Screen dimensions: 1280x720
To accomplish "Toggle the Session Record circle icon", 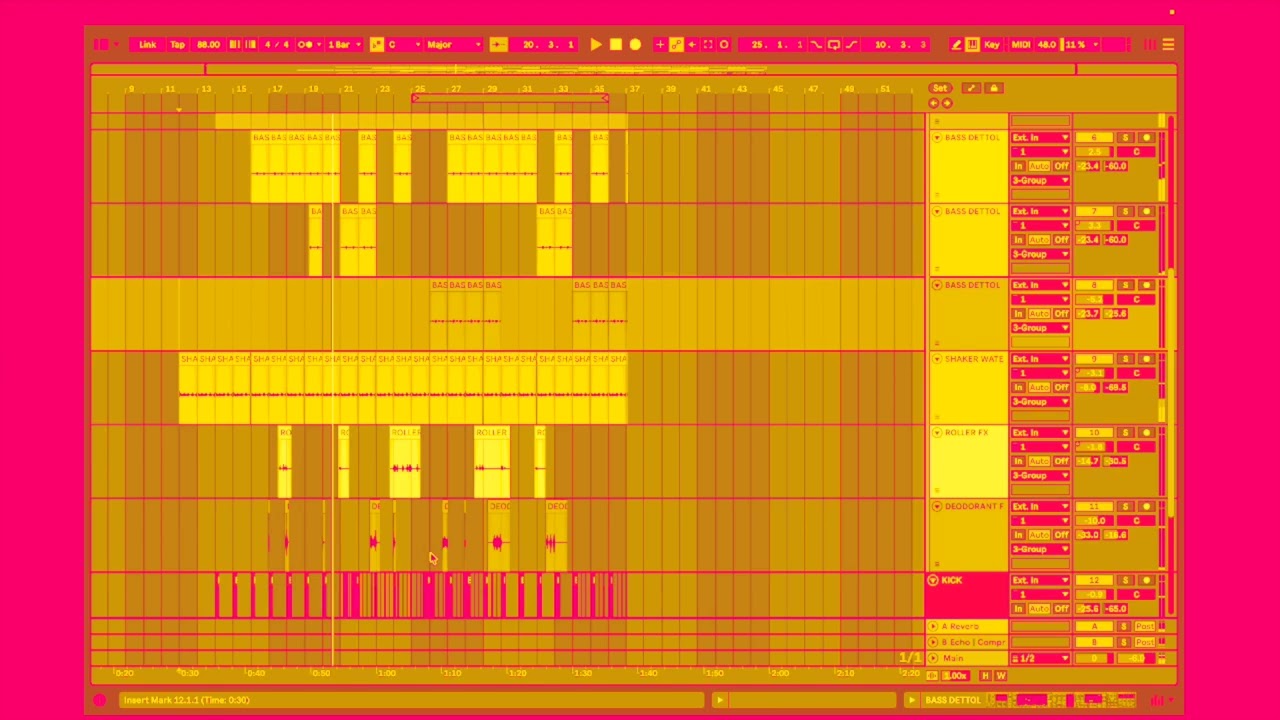I will point(724,44).
